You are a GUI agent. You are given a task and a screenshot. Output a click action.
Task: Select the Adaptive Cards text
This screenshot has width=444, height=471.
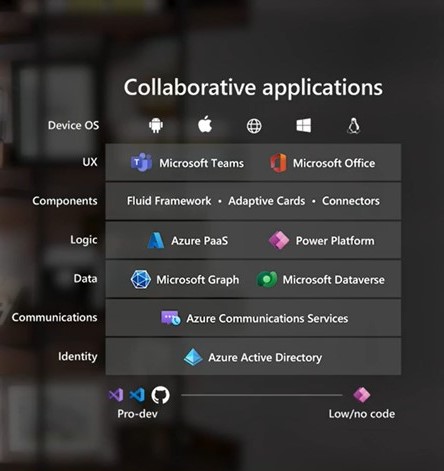point(267,201)
